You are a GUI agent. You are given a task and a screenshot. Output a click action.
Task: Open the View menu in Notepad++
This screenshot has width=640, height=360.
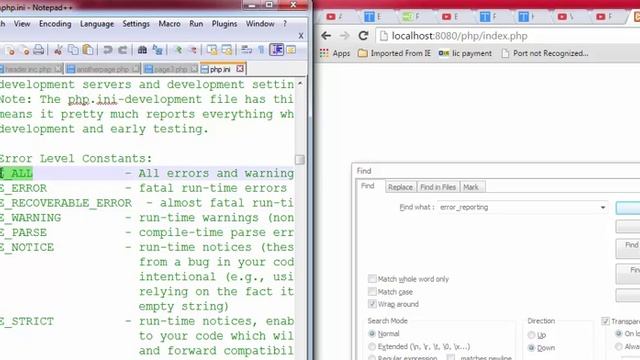[x=22, y=24]
